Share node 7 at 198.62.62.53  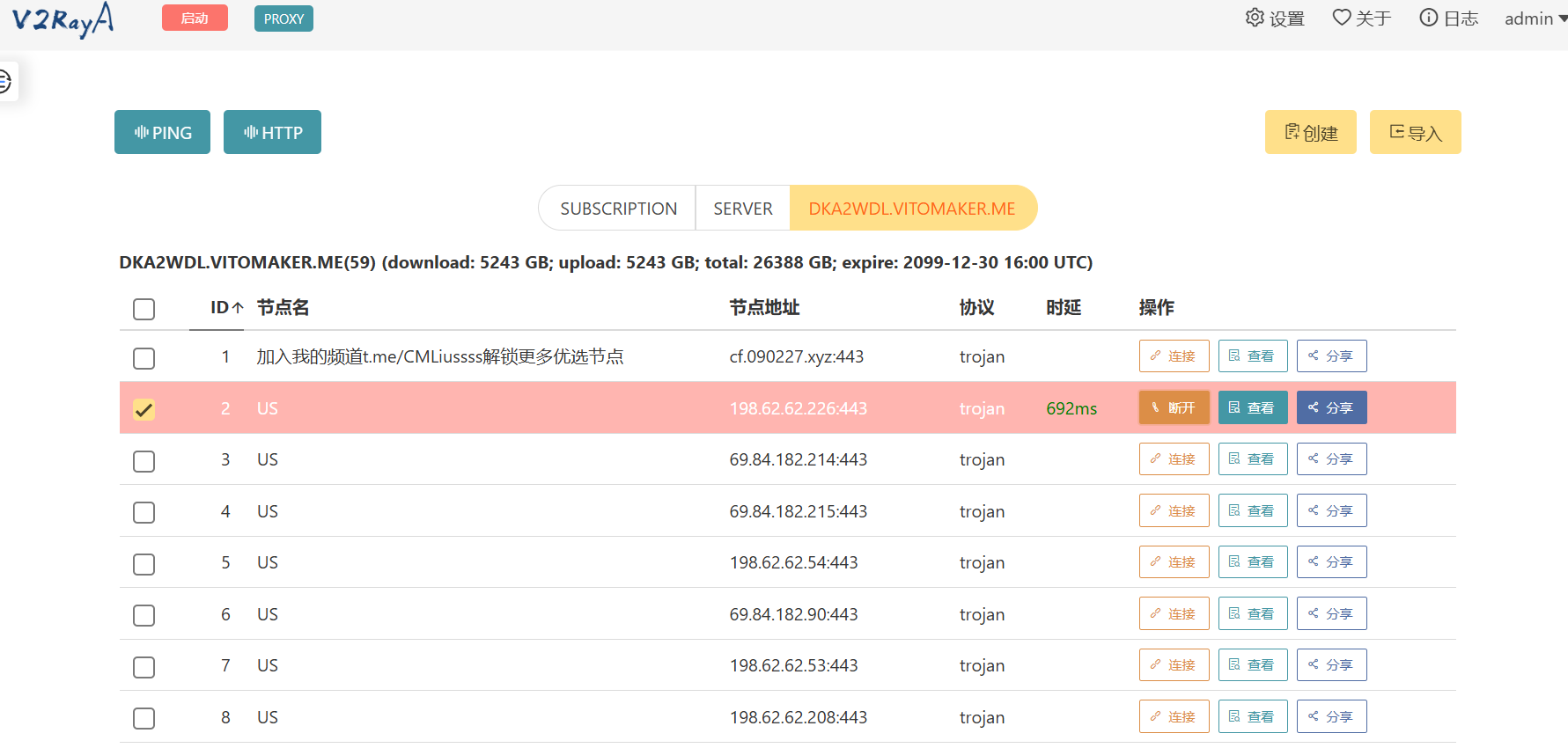[1331, 664]
